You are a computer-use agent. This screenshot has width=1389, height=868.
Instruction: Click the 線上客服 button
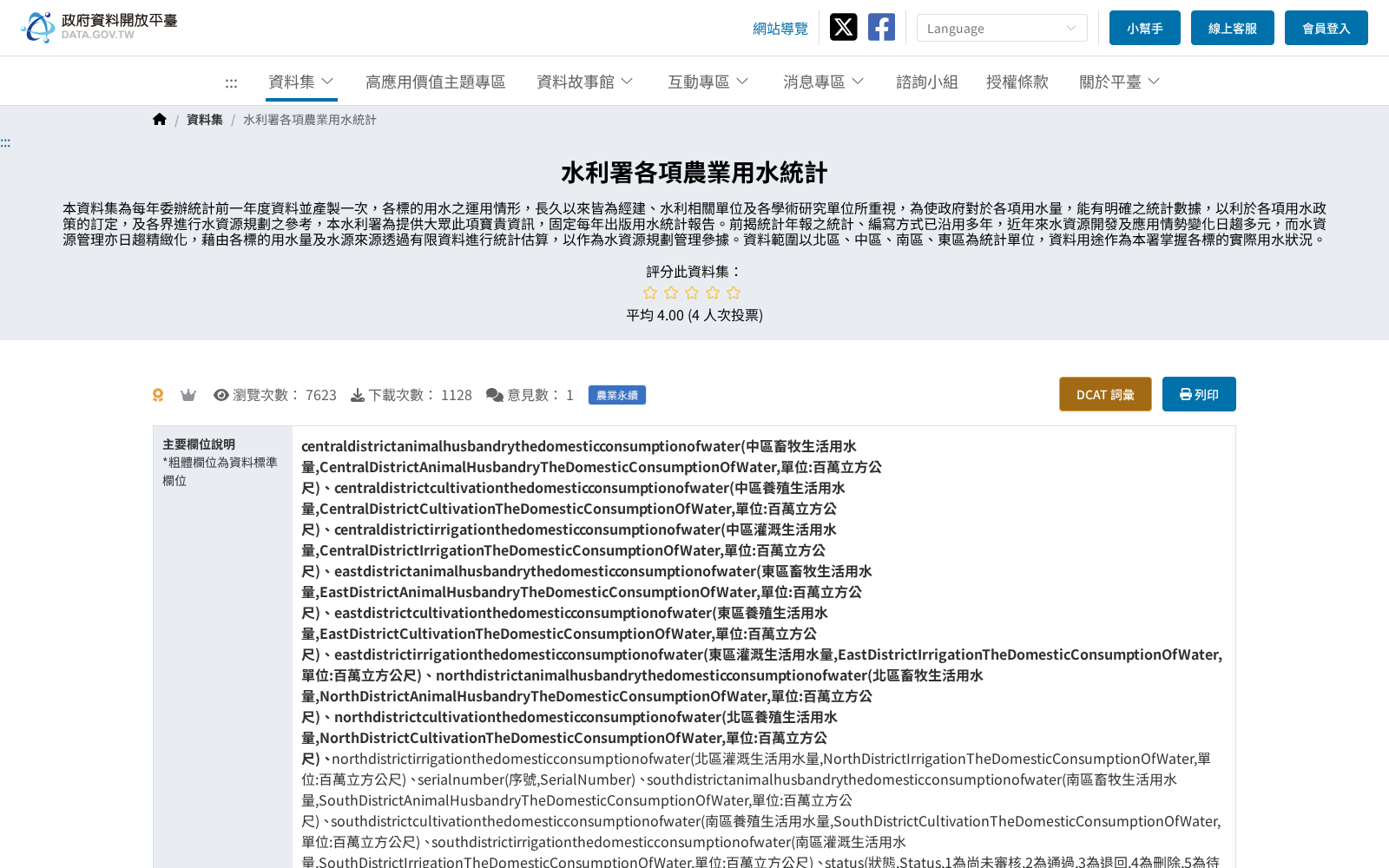[x=1233, y=28]
